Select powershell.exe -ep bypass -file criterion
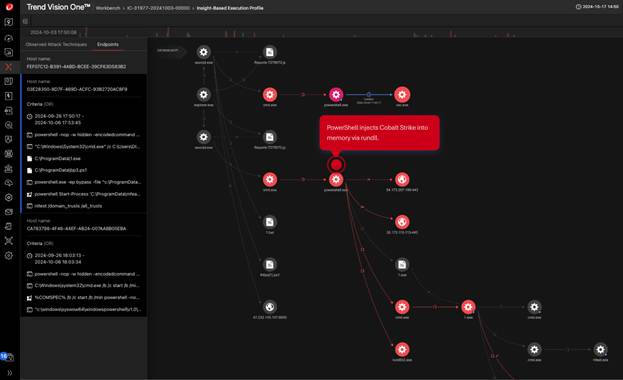The image size is (623, 380). 83,182
